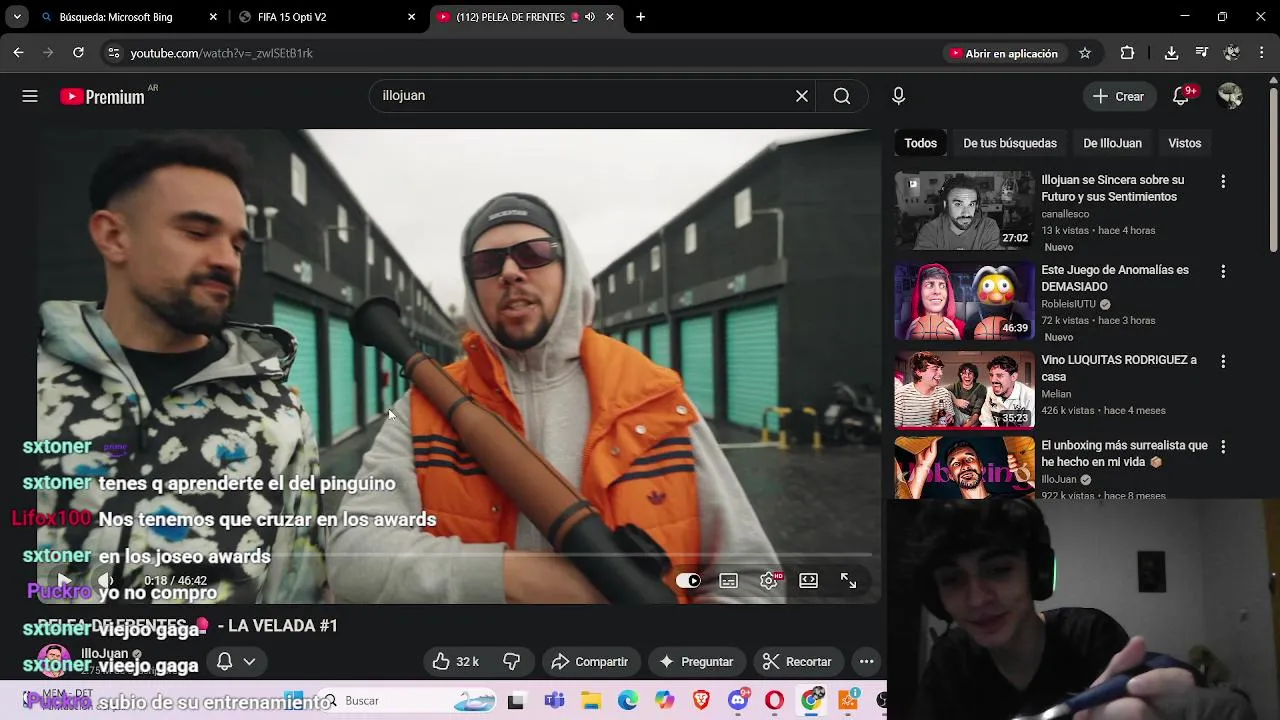Open the player settings gear
The image size is (1280, 720).
(x=769, y=580)
